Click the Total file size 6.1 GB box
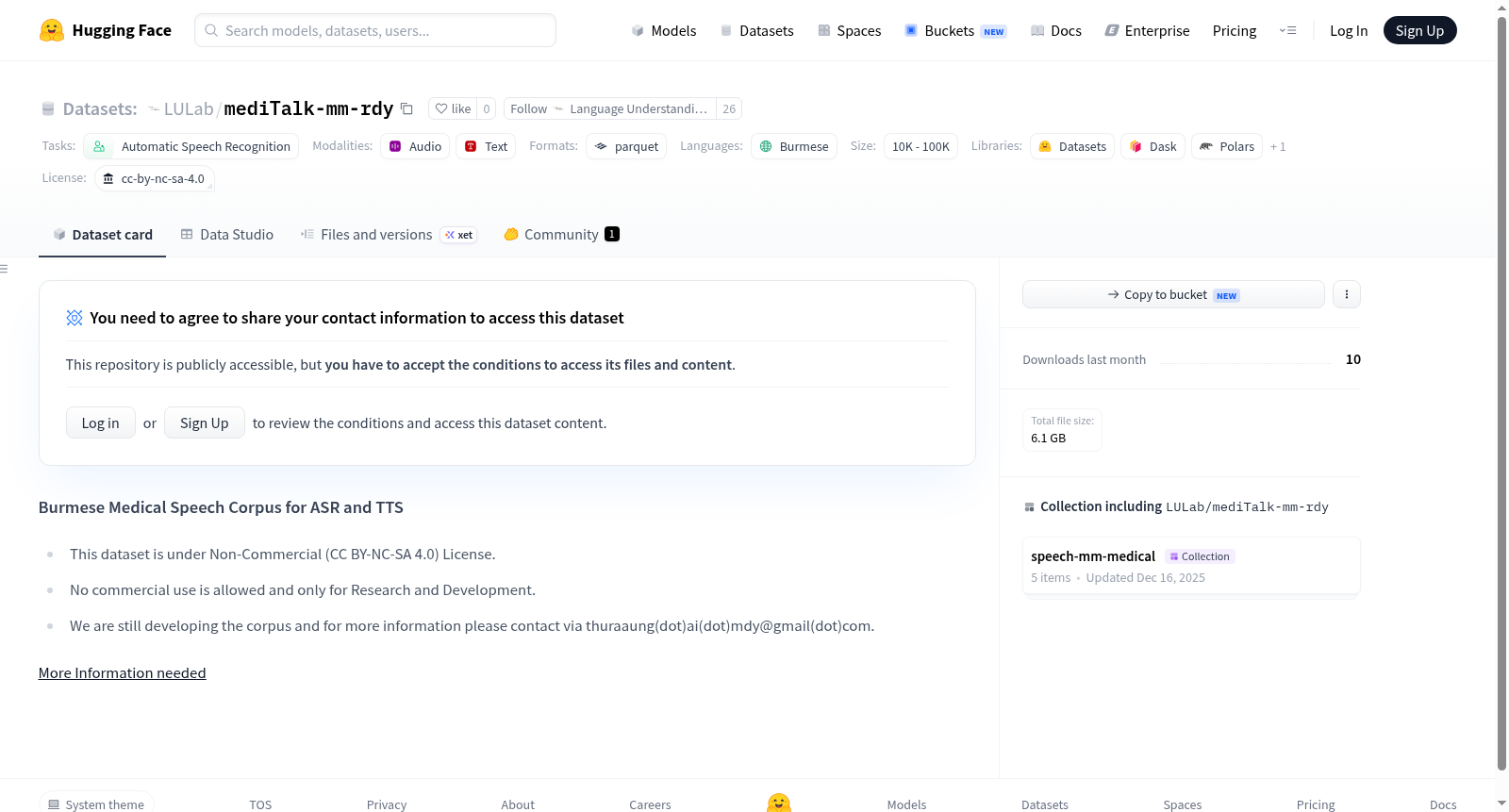The height and width of the screenshot is (812, 1509). (1063, 429)
